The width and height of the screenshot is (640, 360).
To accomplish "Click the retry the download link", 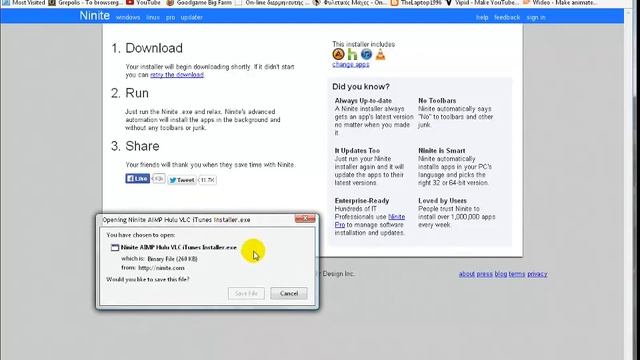I will pyautogui.click(x=177, y=75).
